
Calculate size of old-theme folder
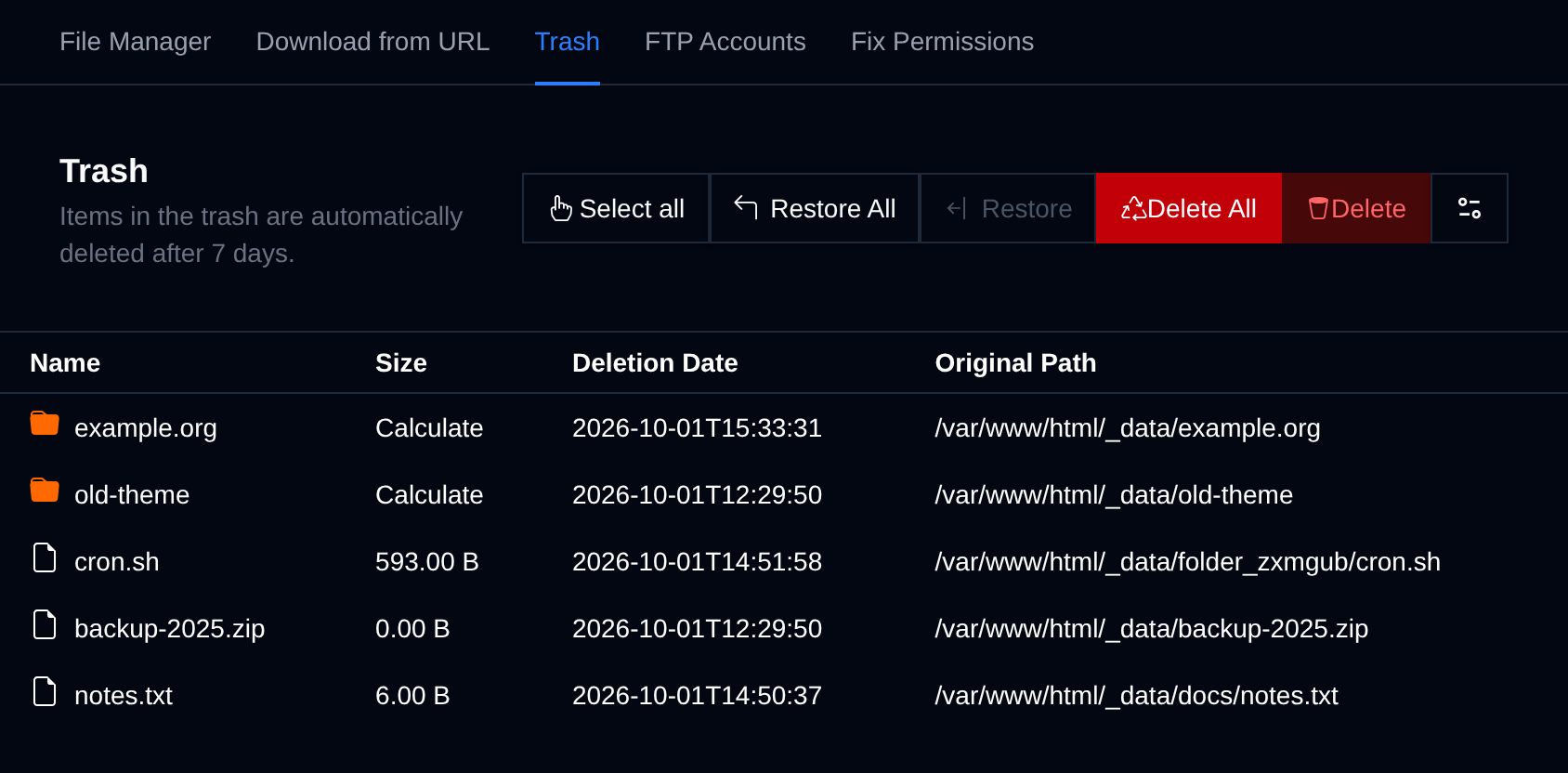429,494
